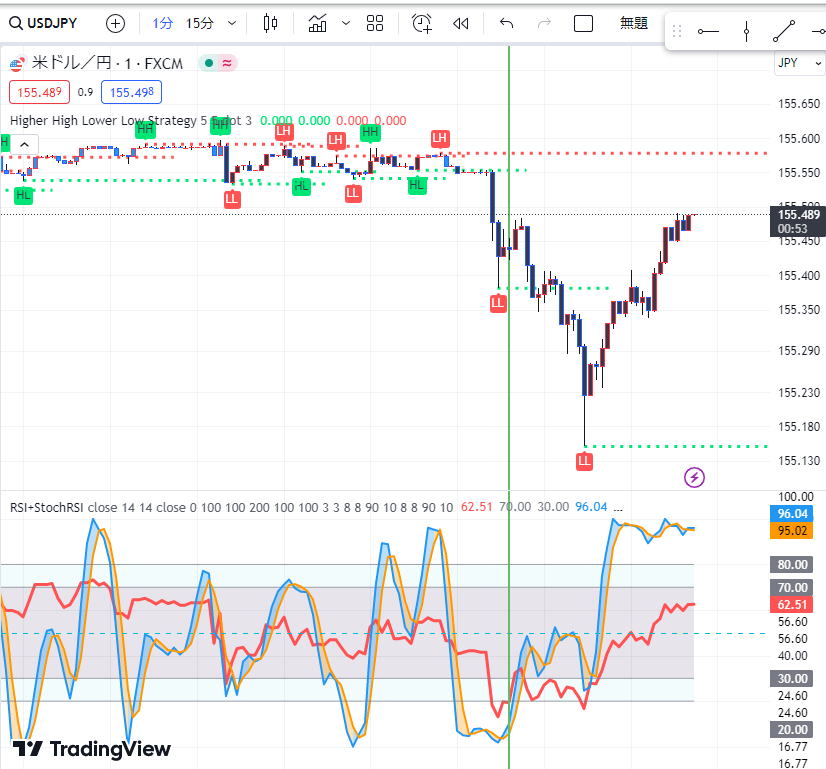This screenshot has height=769, width=826.
Task: Select the horizontal line drawing tool
Action: pos(708,31)
